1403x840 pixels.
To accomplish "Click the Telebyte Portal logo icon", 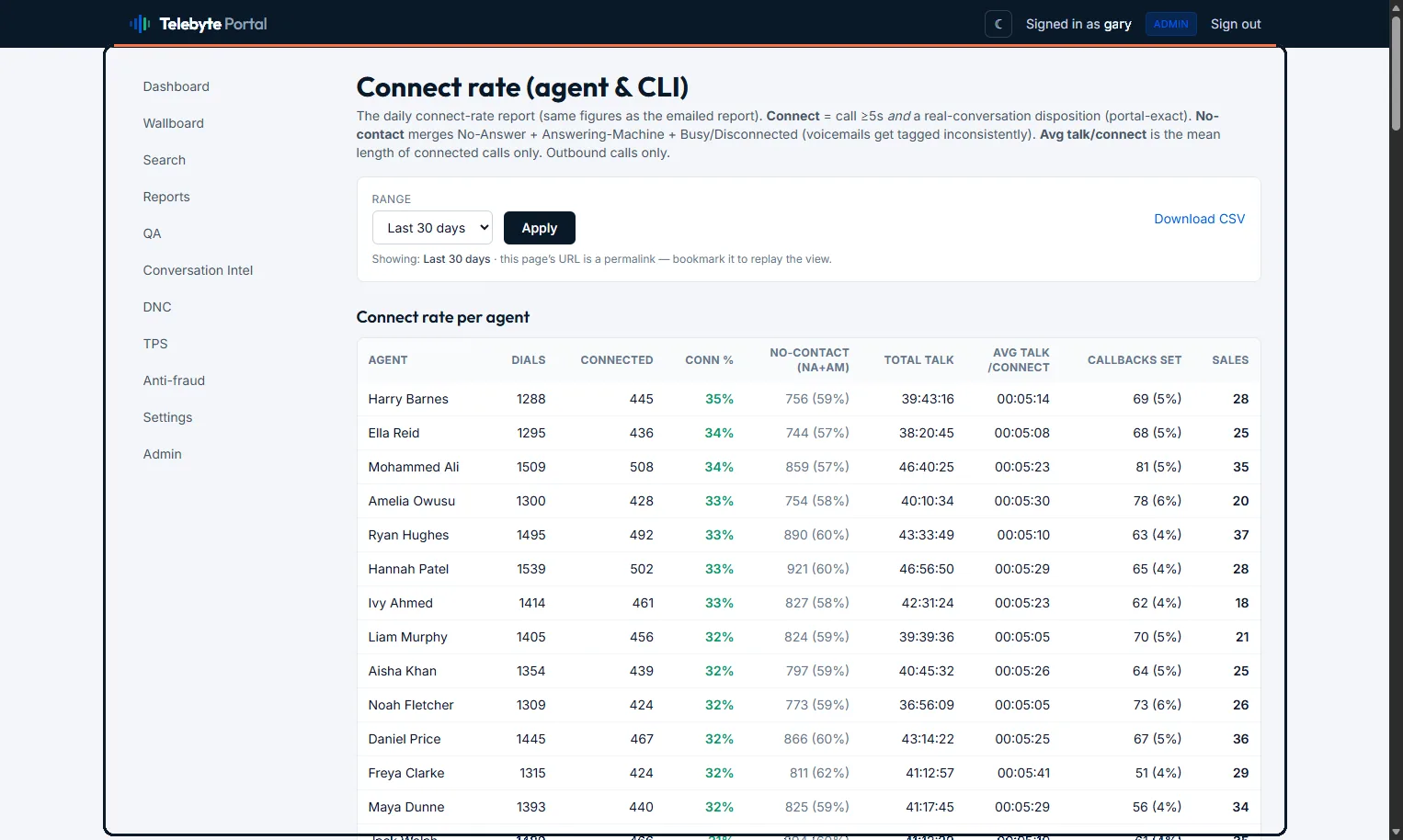I will tap(140, 24).
